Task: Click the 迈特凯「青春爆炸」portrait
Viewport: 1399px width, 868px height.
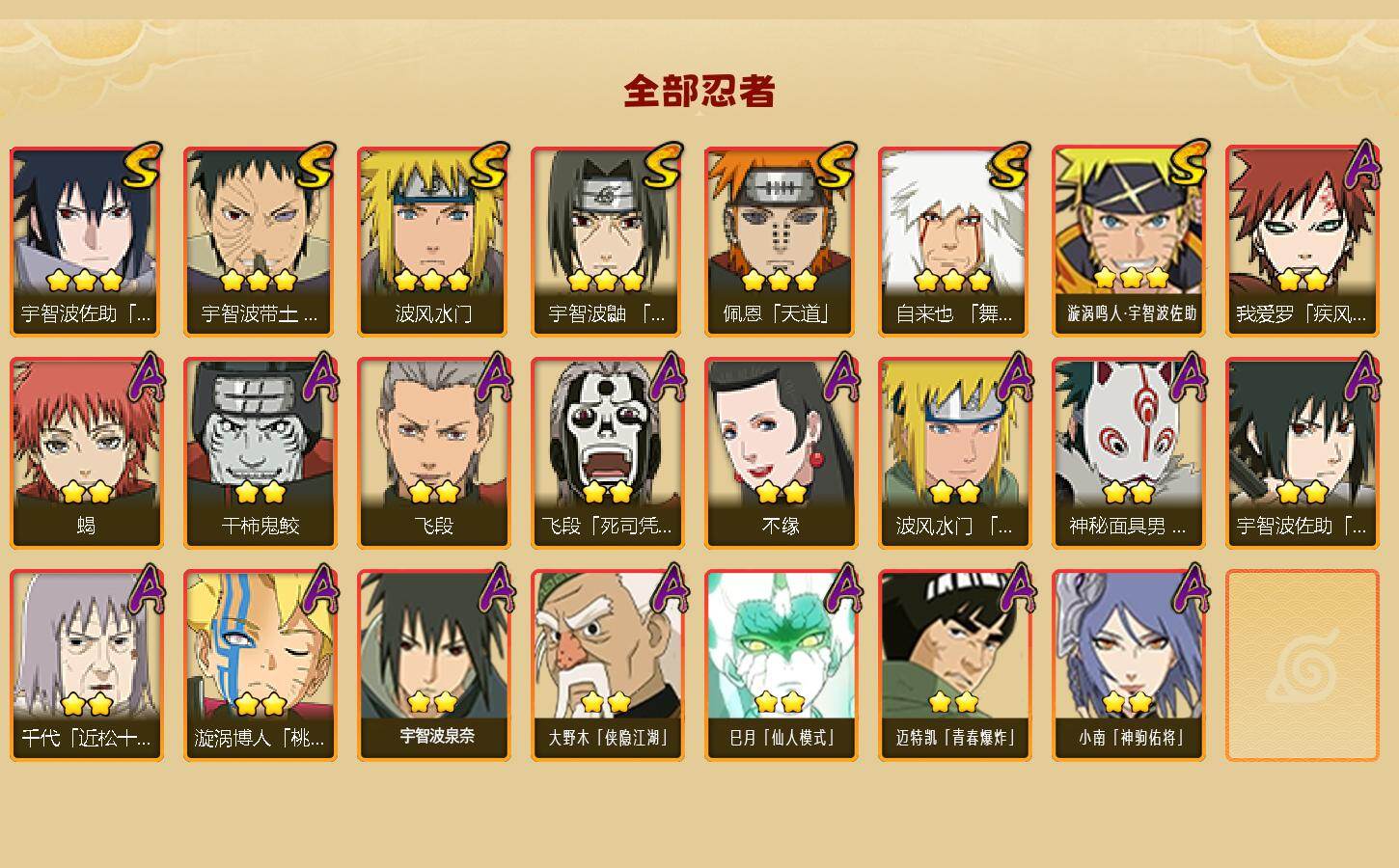Action: (954, 665)
